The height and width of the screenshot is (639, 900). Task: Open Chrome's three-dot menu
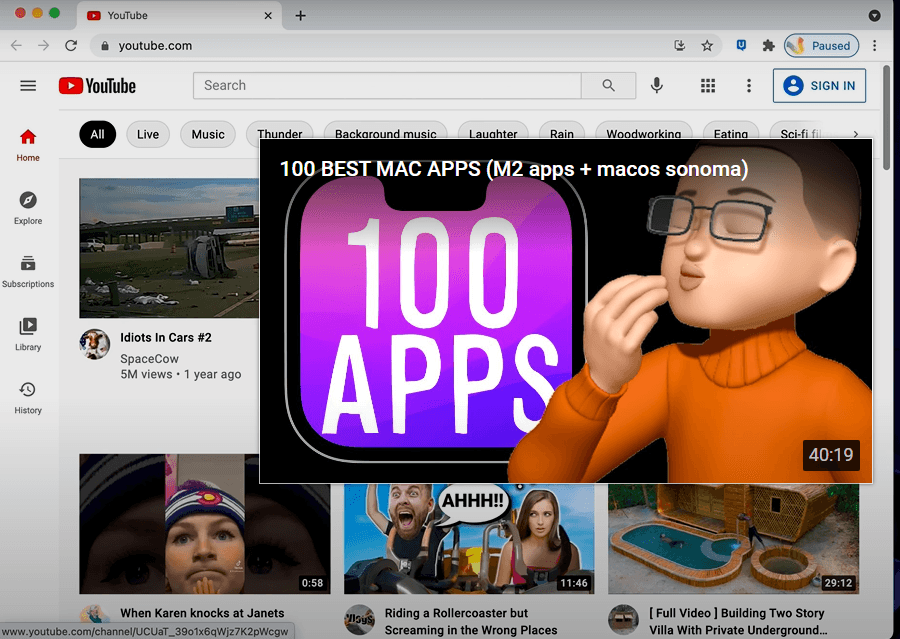coord(874,45)
